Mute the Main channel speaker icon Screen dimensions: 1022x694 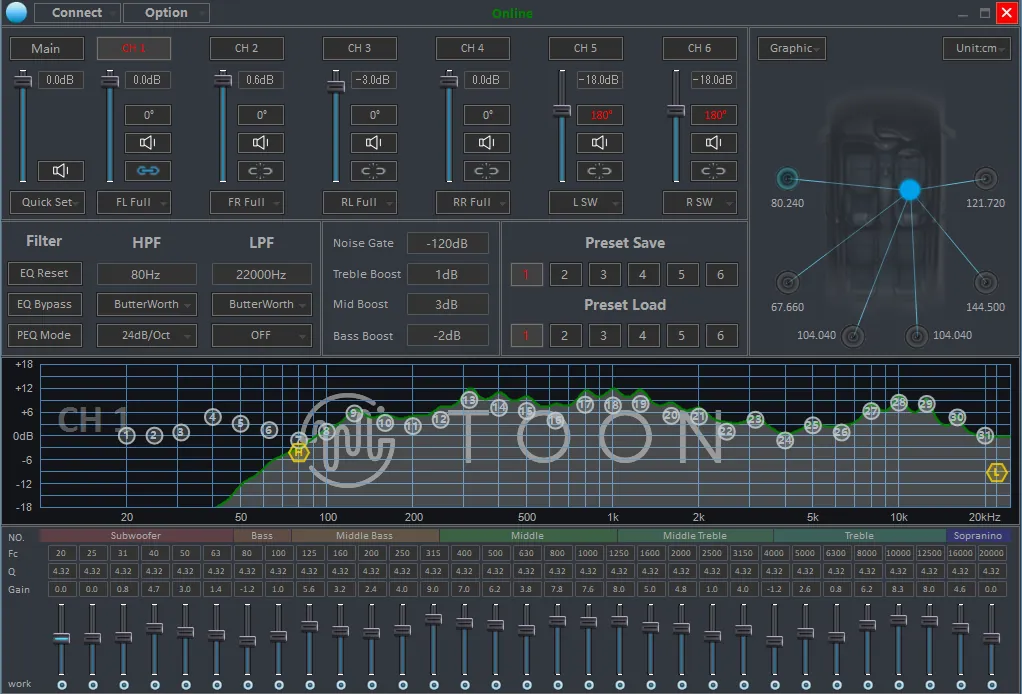pos(60,171)
